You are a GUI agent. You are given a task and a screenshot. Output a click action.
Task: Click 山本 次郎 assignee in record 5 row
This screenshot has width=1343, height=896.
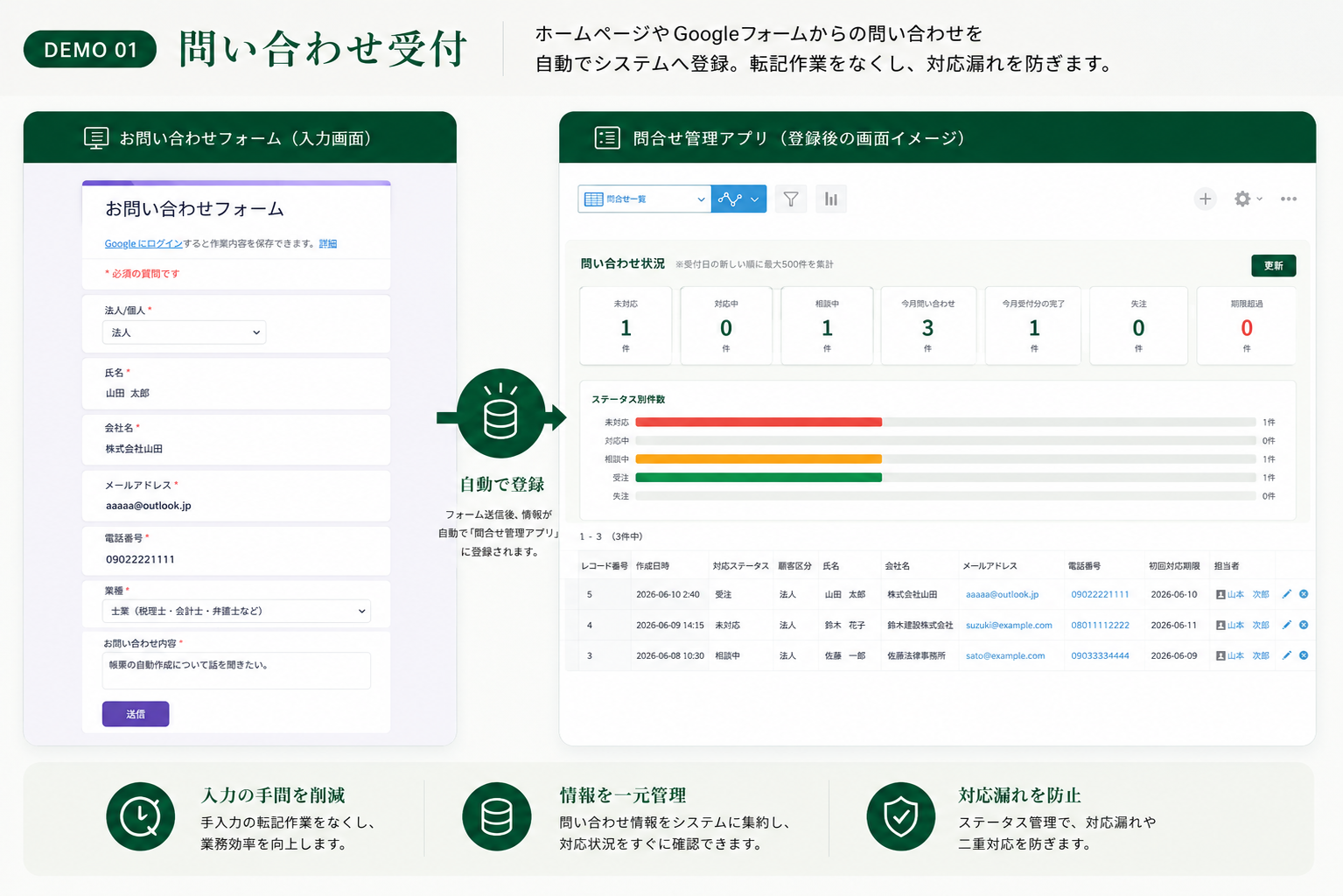point(1248,594)
